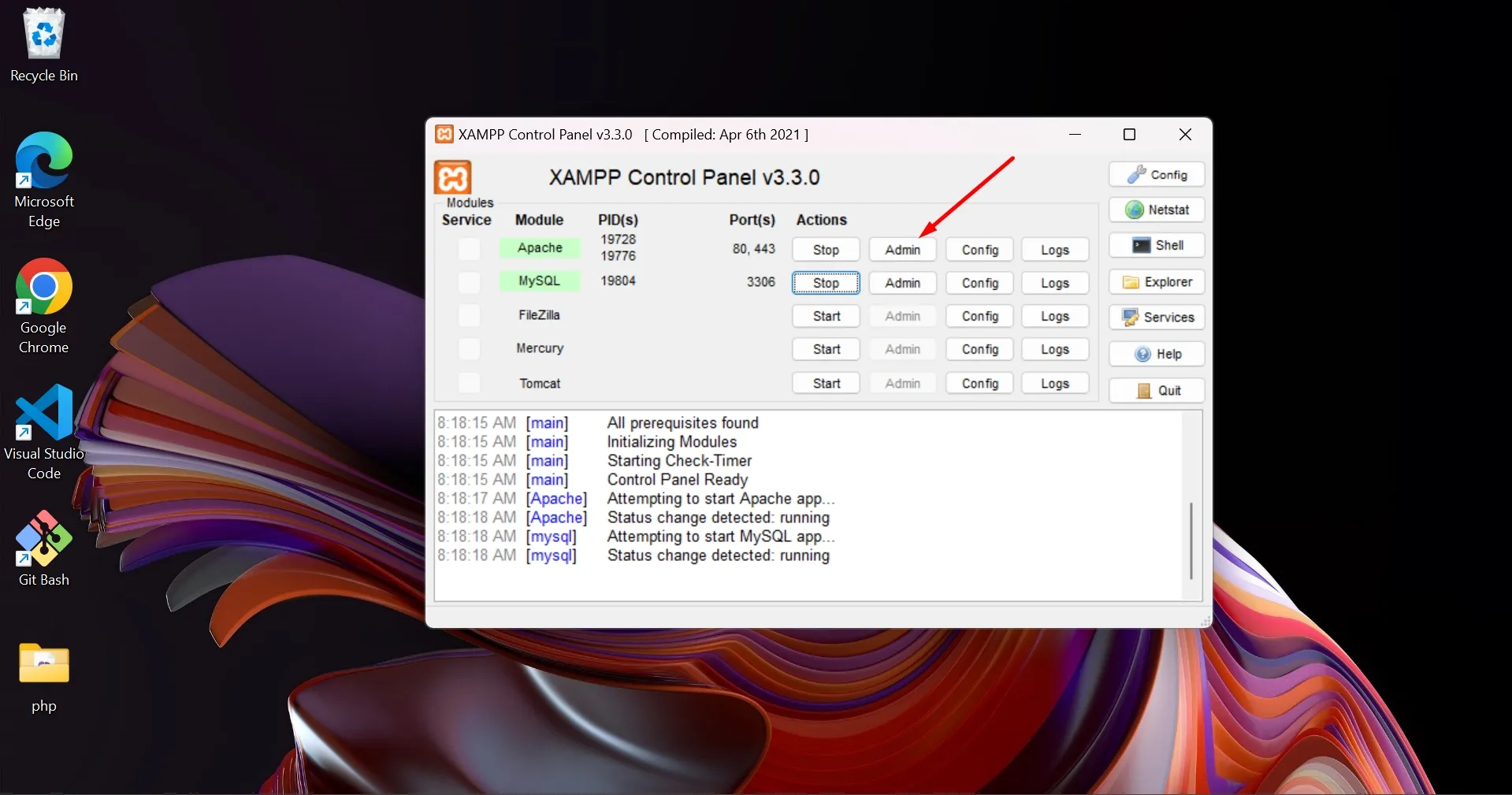The image size is (1512, 795).
Task: Stop the Apache module
Action: pos(826,250)
